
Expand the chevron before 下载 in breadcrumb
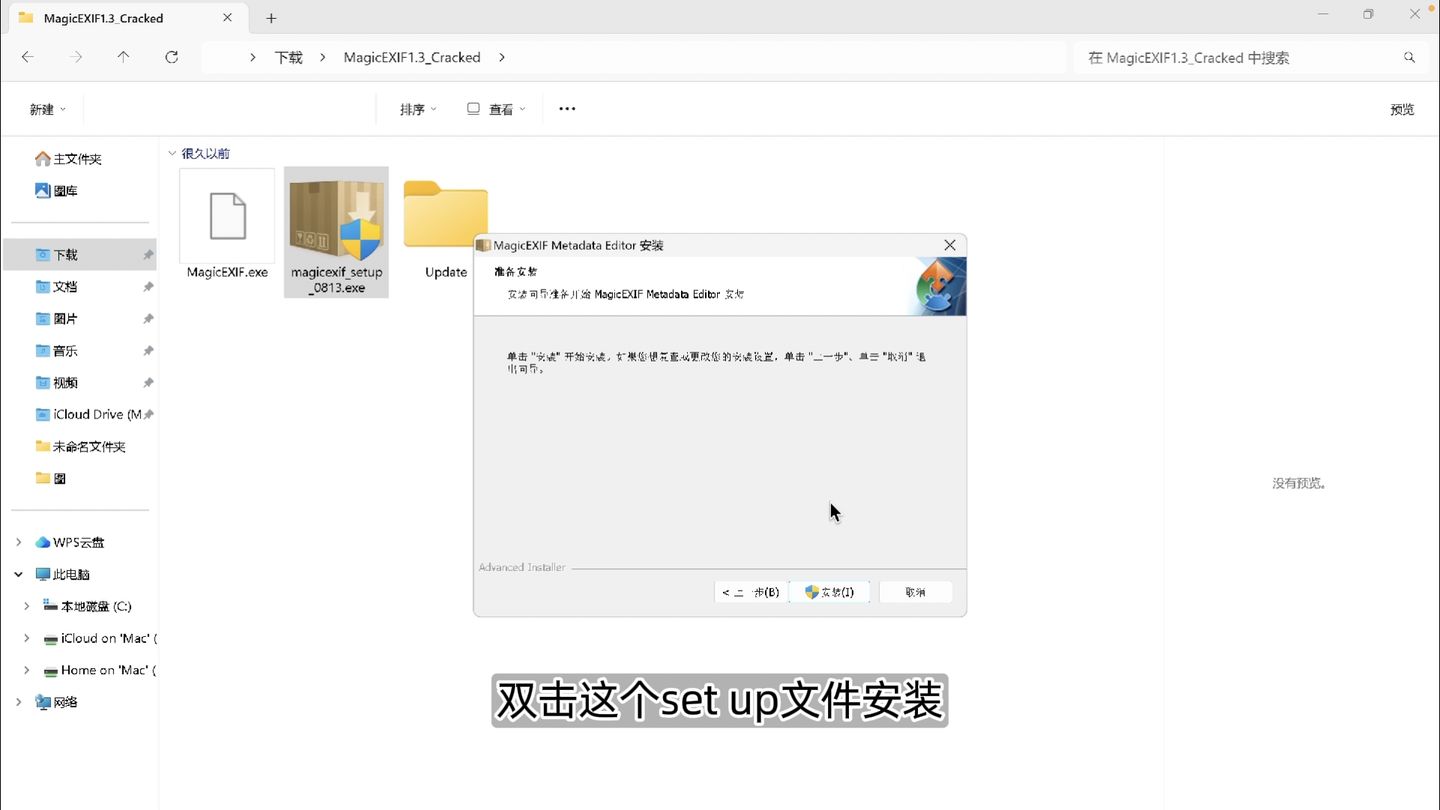(x=253, y=57)
